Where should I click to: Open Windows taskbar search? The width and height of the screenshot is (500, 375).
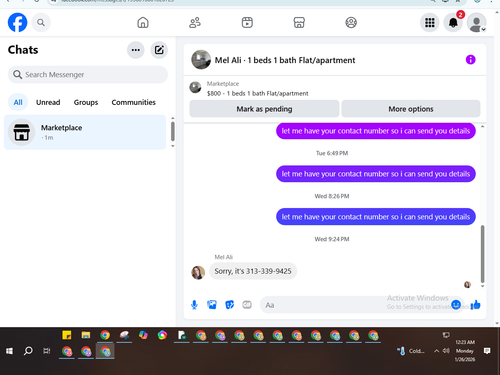28,351
